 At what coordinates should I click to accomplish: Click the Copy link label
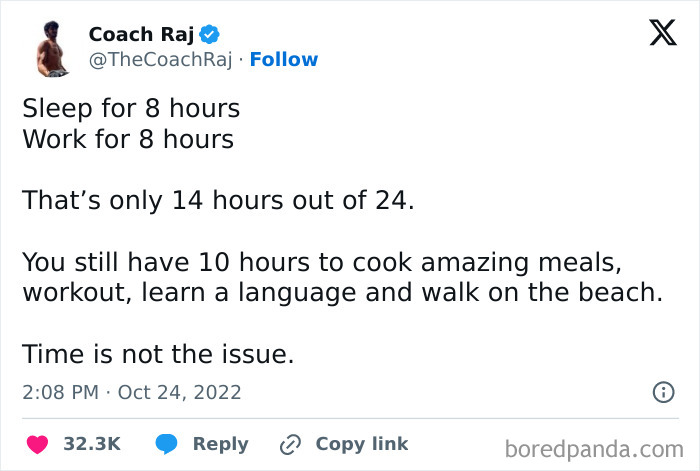(362, 444)
